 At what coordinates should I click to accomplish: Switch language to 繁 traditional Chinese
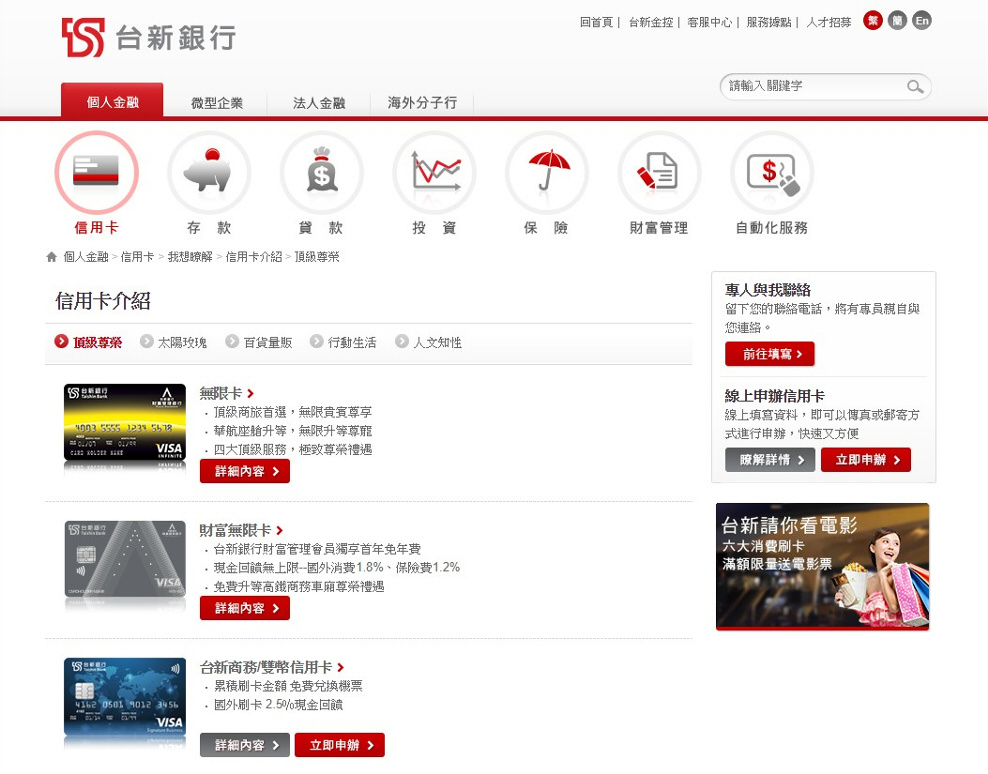tap(873, 21)
